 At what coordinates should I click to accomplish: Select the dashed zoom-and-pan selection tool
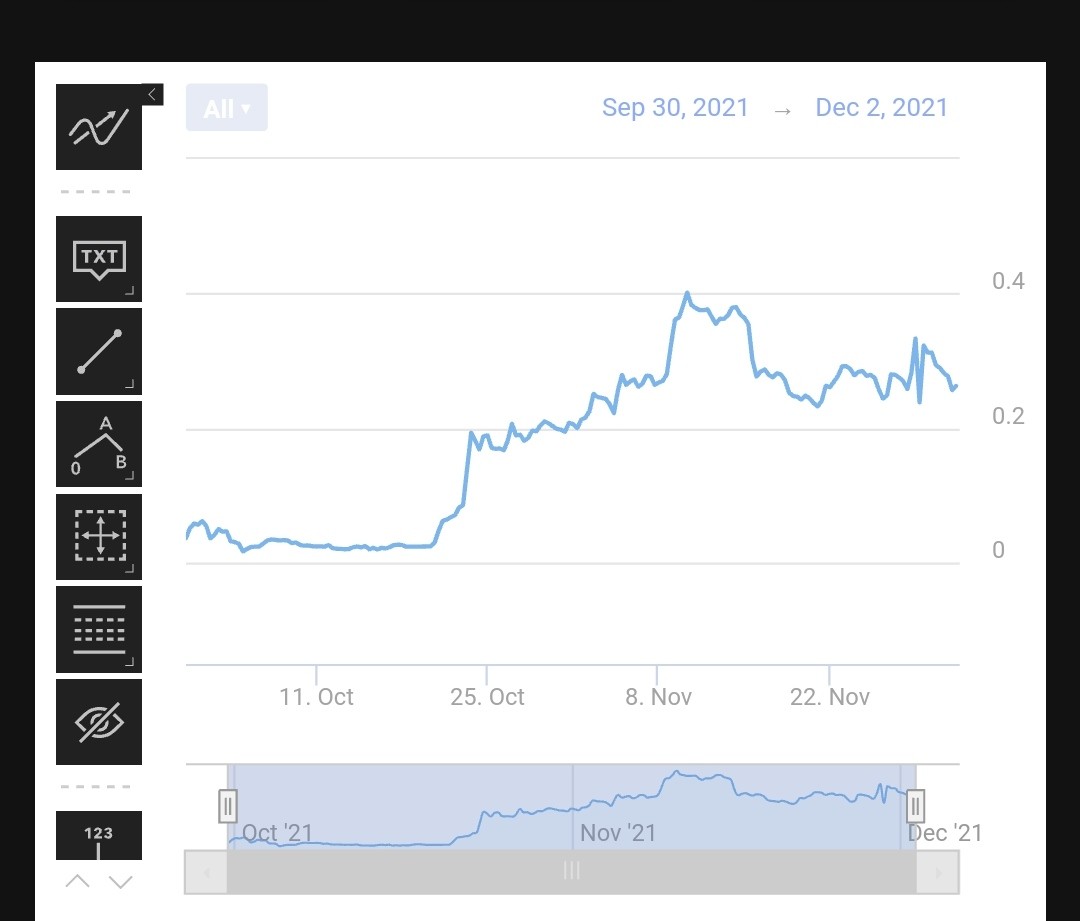98,537
